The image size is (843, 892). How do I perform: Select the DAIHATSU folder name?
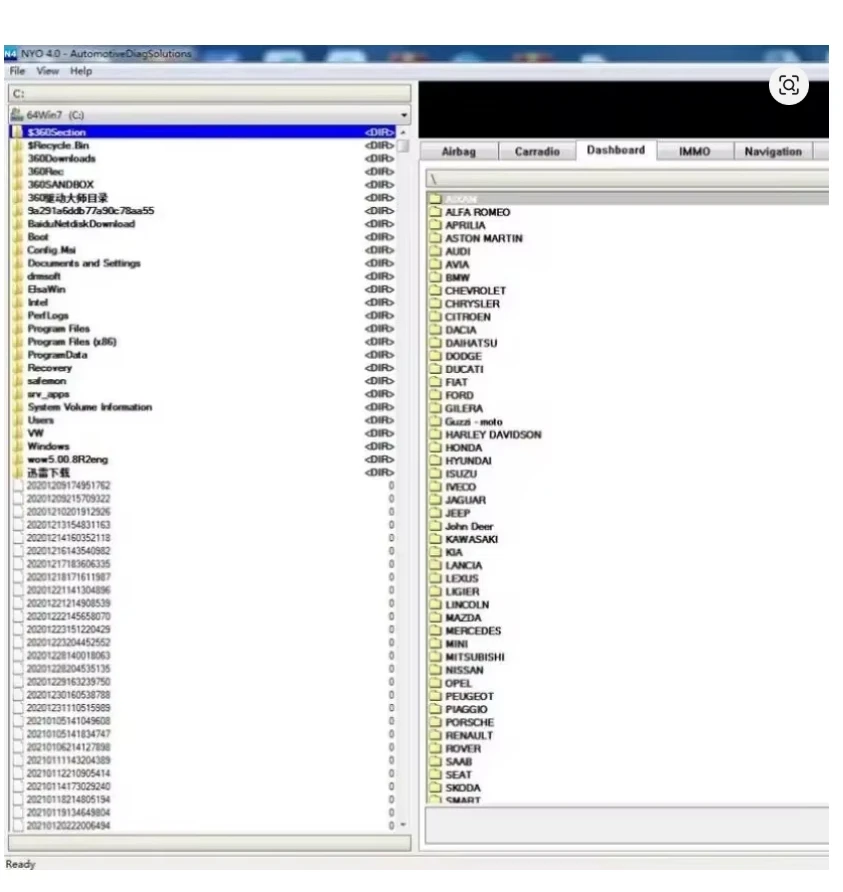pyautogui.click(x=472, y=344)
